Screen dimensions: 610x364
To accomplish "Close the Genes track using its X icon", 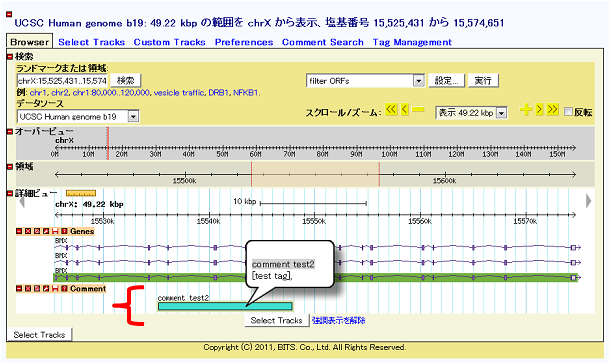I will (x=28, y=231).
